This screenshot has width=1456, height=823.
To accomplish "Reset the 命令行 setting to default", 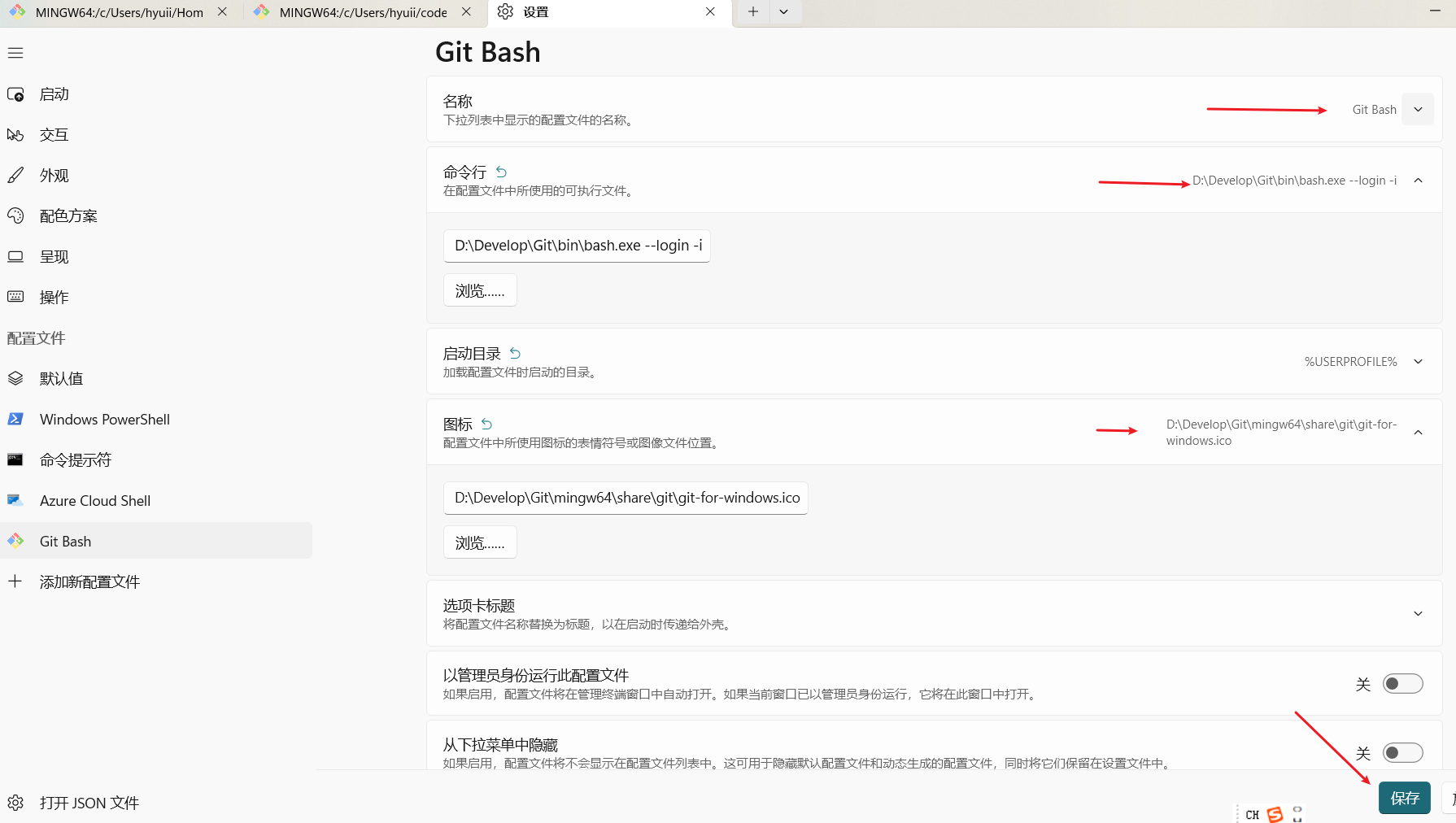I will pos(501,172).
